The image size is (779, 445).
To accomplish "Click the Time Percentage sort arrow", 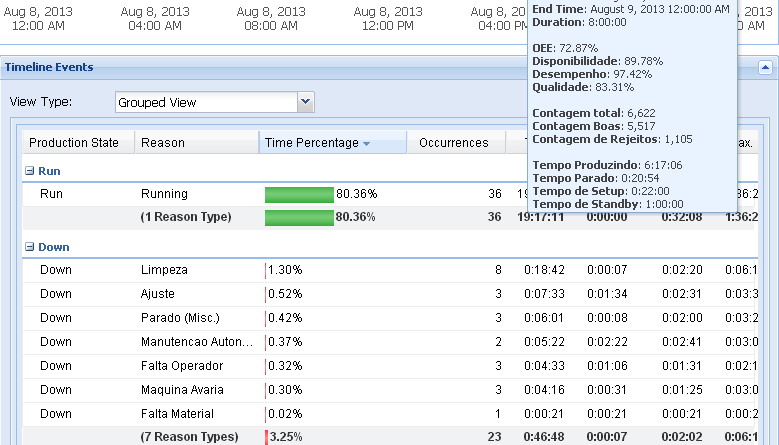I will [366, 144].
